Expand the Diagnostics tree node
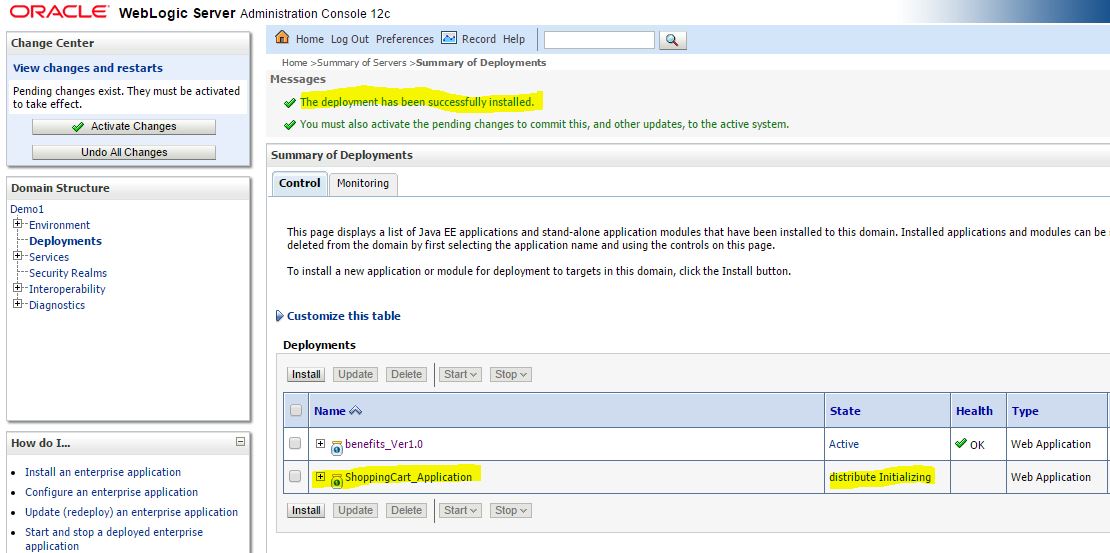Image resolution: width=1110 pixels, height=553 pixels. point(18,304)
